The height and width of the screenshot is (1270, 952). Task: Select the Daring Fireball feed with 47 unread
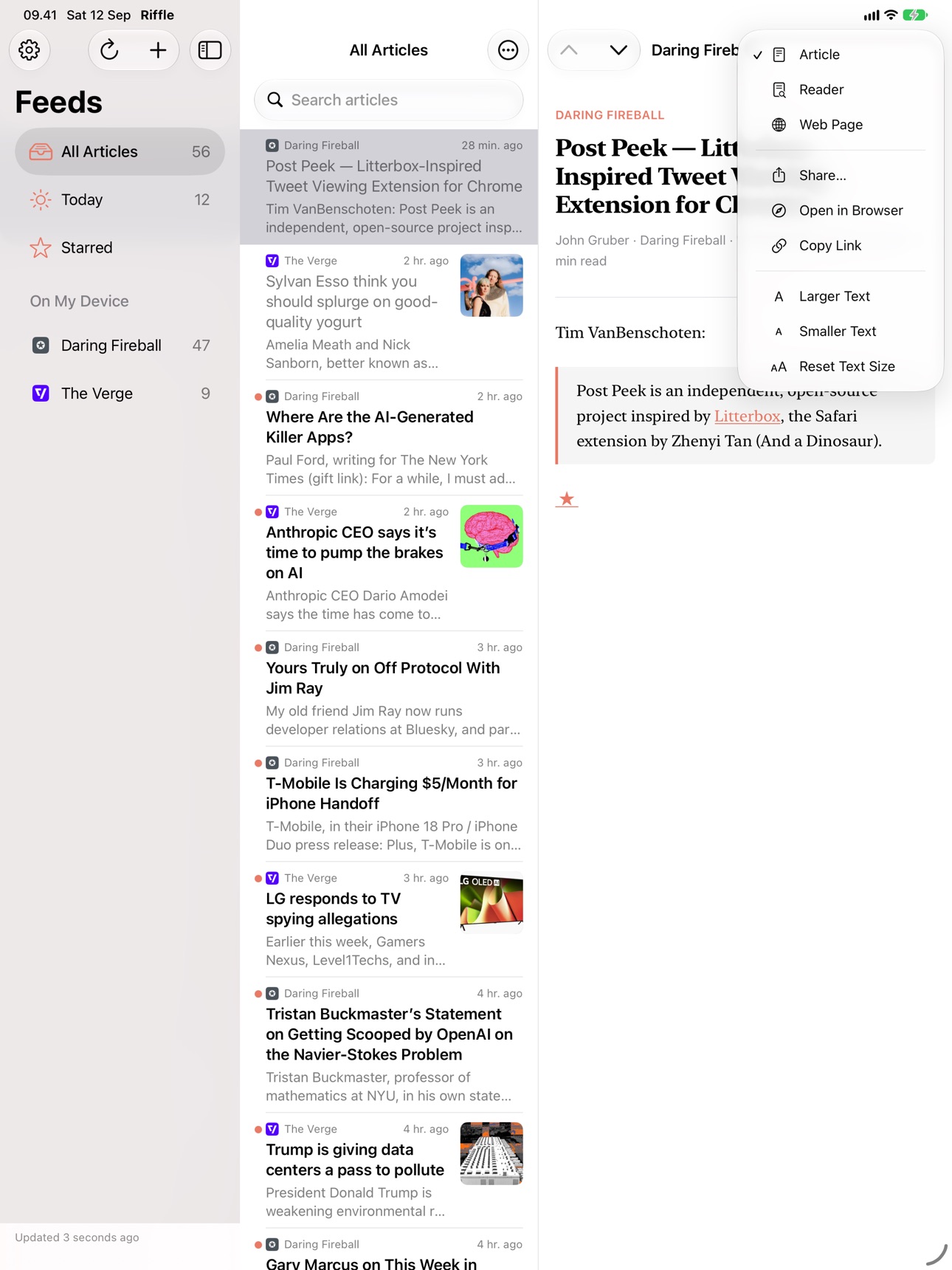pyautogui.click(x=120, y=346)
